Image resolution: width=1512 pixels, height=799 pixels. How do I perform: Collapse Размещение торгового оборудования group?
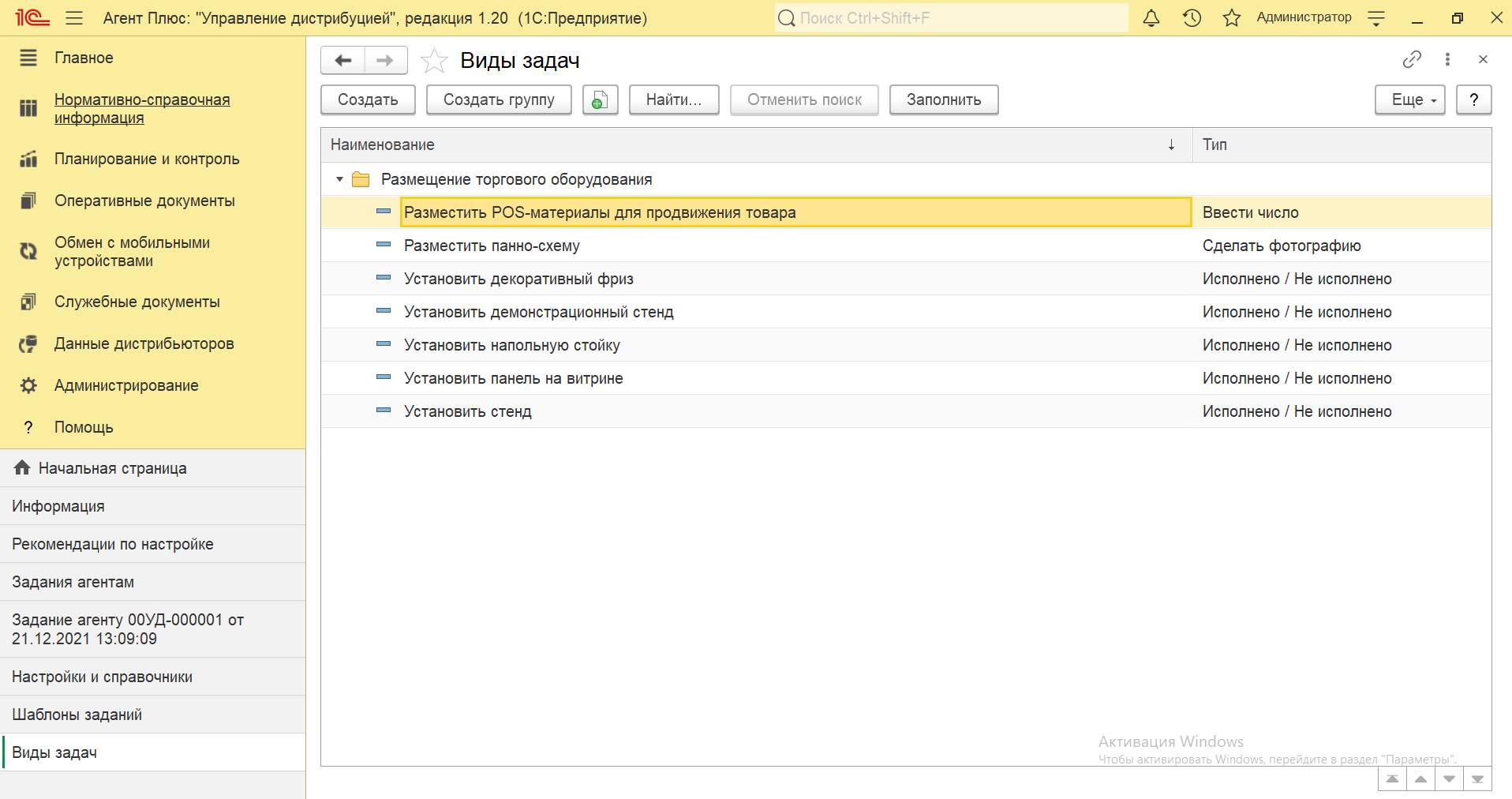coord(339,180)
